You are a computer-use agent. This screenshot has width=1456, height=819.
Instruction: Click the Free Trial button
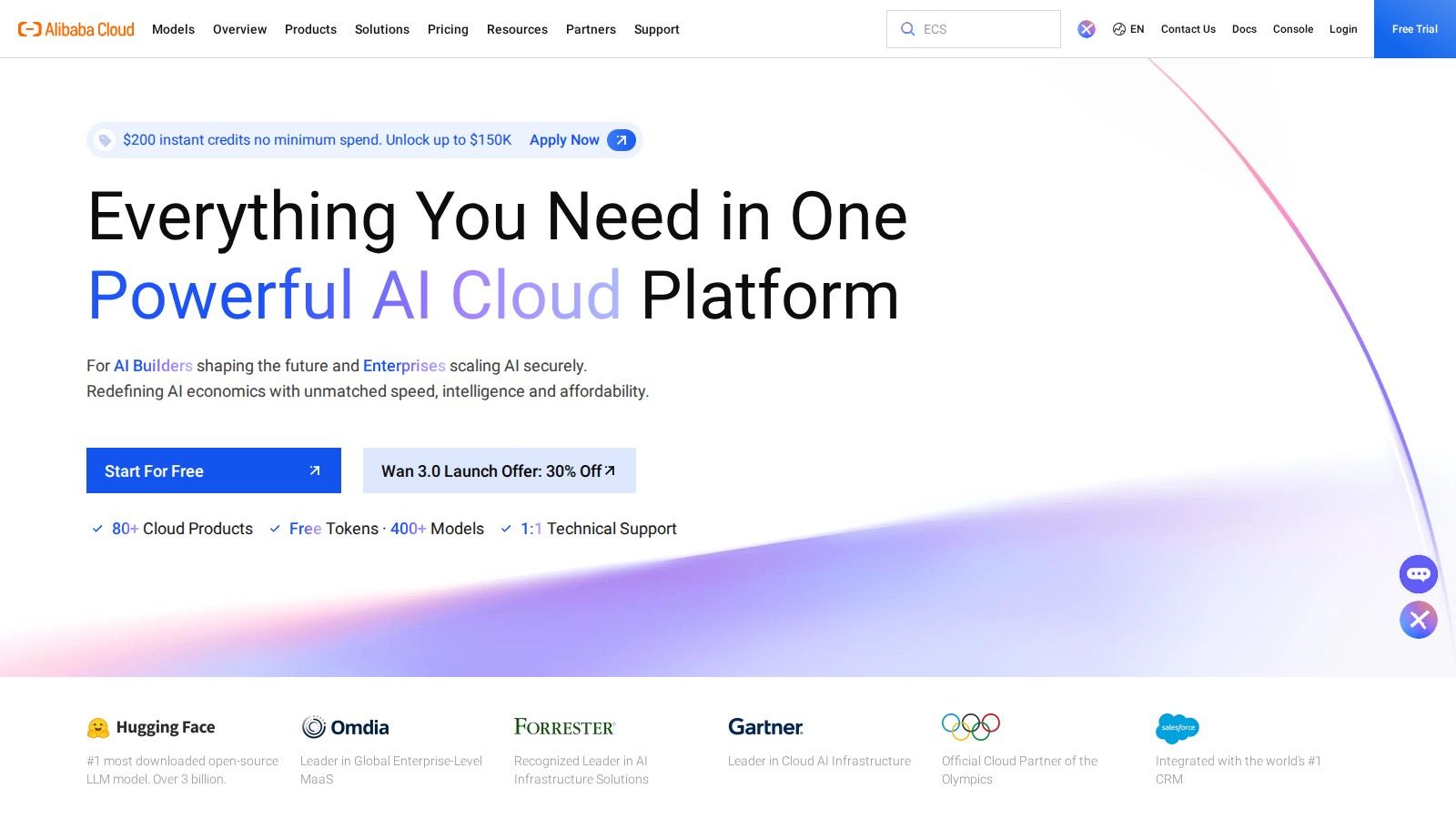click(1415, 29)
